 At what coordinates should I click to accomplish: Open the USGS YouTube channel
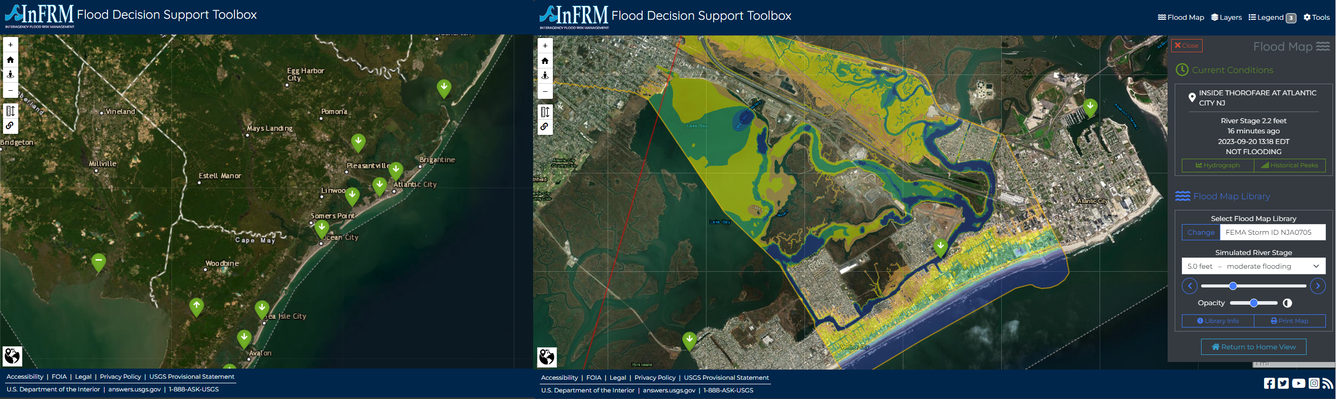pos(1298,383)
